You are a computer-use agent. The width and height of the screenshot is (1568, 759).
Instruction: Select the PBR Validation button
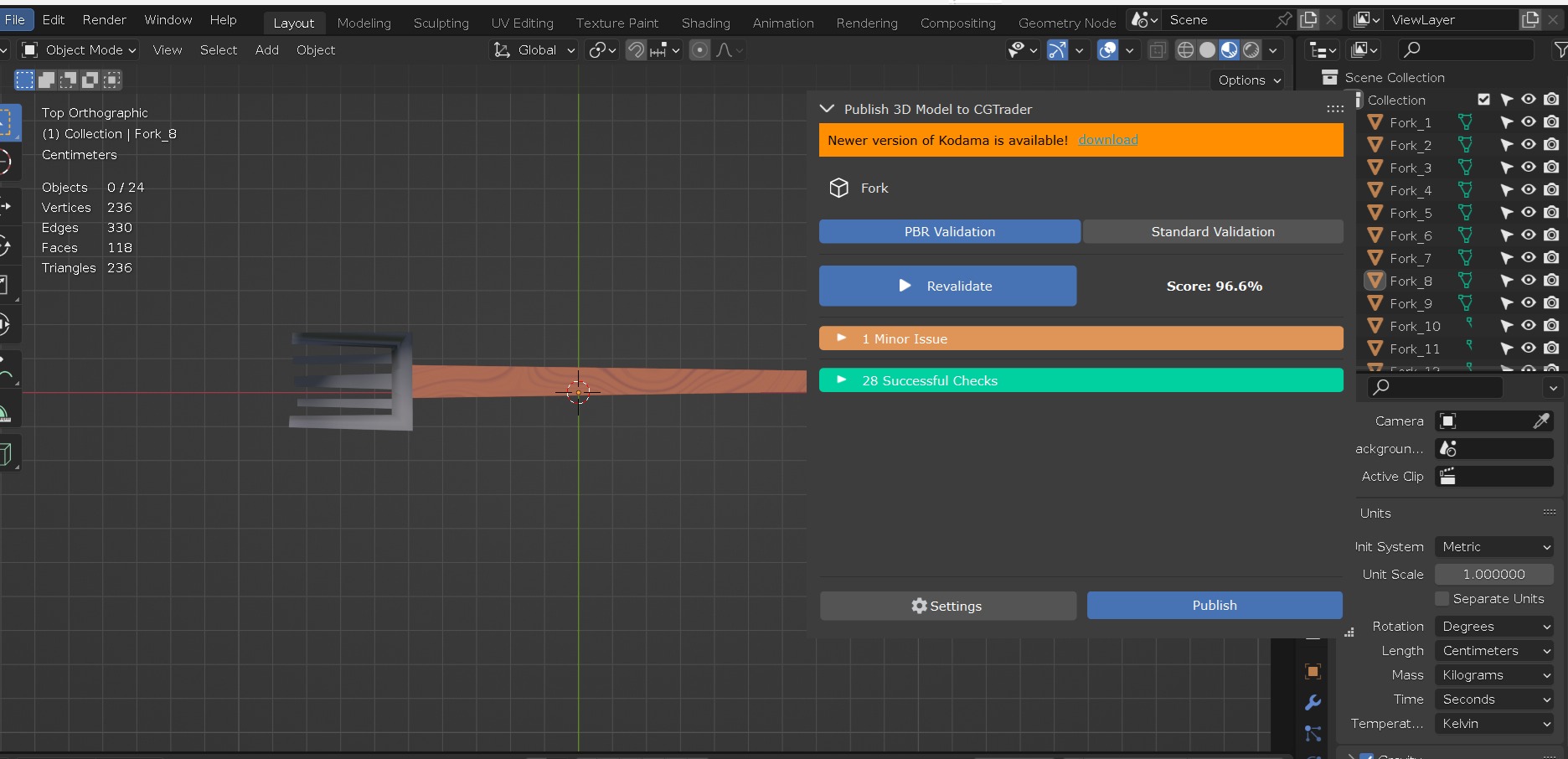coord(950,232)
